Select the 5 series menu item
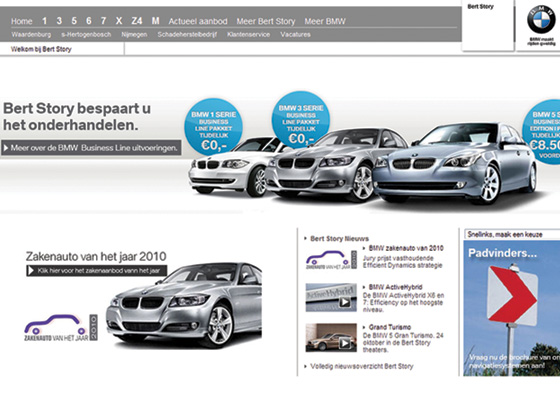 click(74, 21)
